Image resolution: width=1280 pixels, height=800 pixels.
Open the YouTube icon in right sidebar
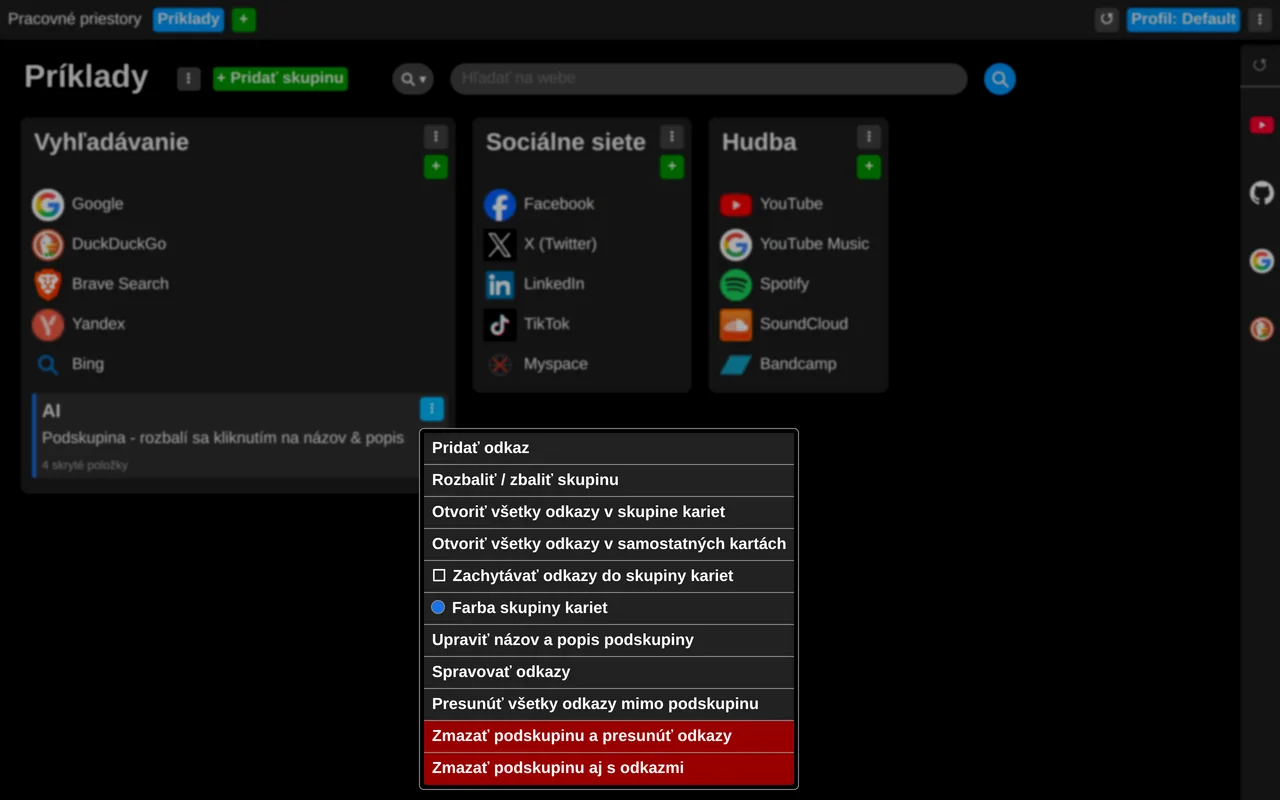click(1261, 125)
